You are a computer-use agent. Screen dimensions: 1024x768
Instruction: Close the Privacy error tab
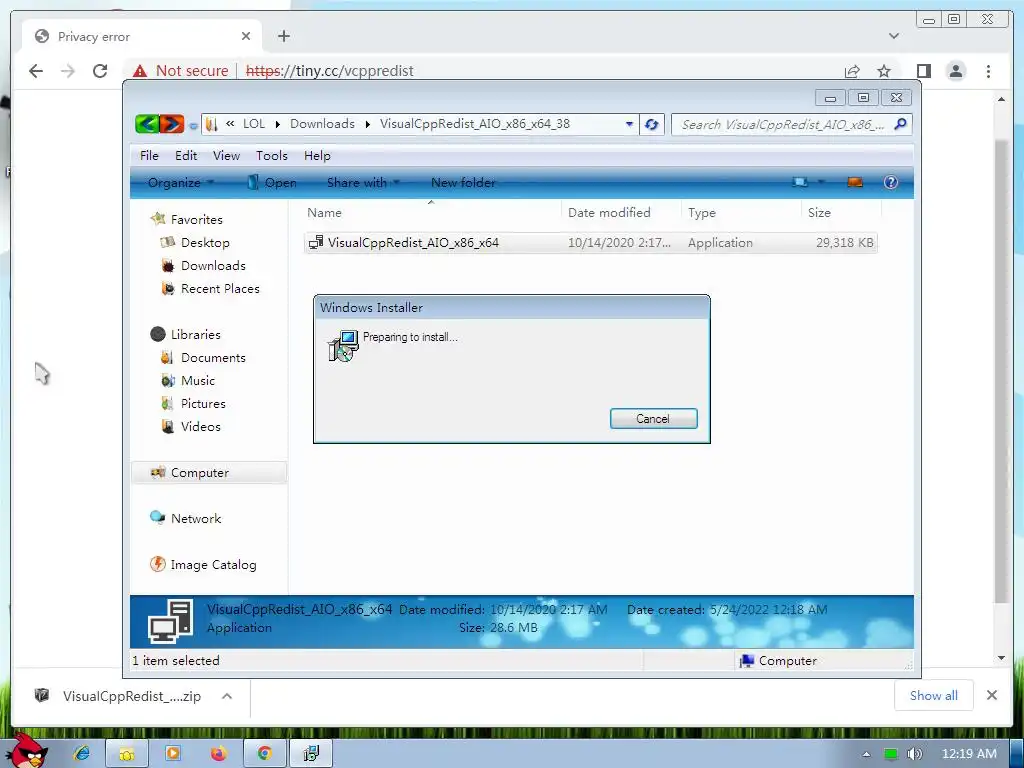coord(246,36)
